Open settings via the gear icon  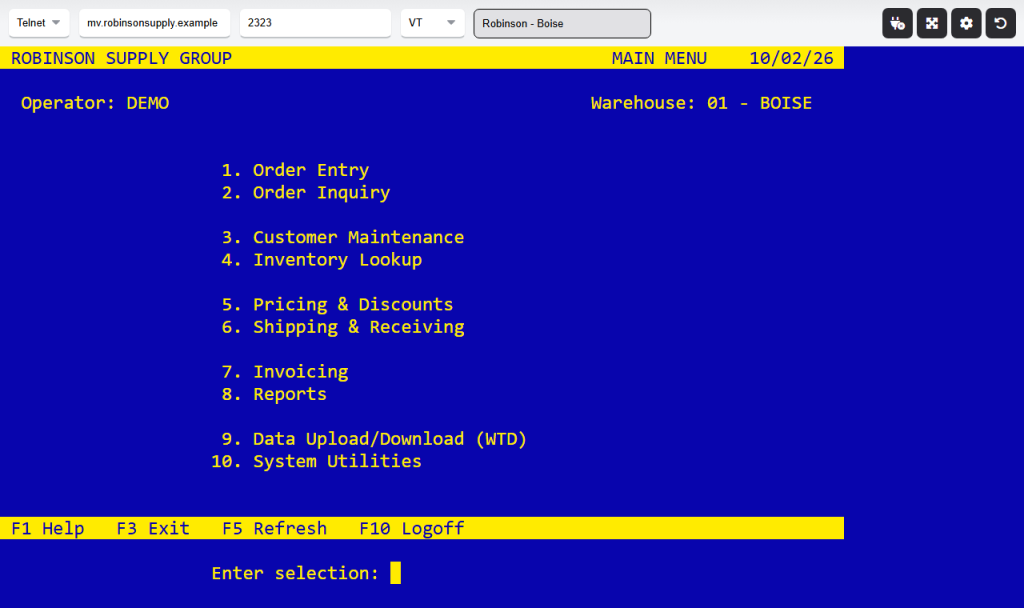click(966, 24)
